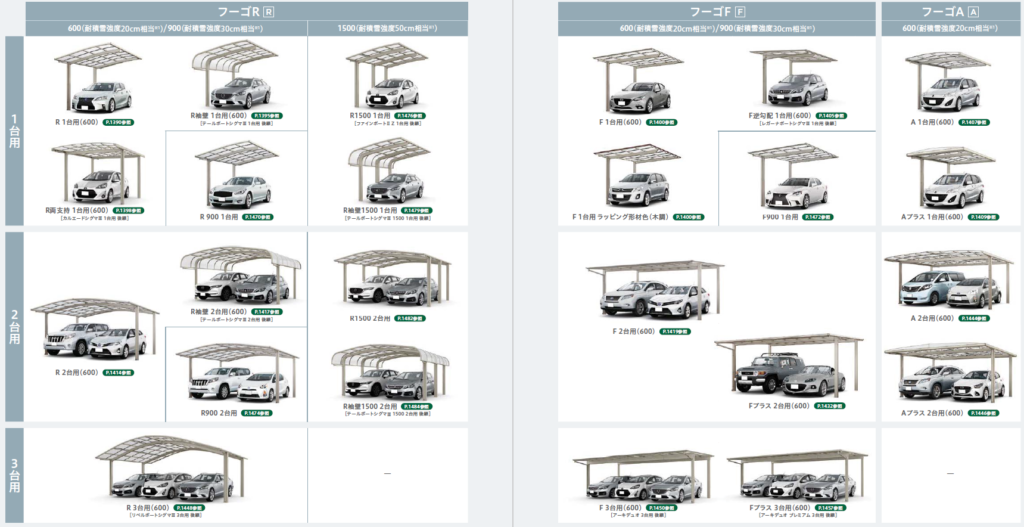Select the 1台用 row tab

[13, 131]
